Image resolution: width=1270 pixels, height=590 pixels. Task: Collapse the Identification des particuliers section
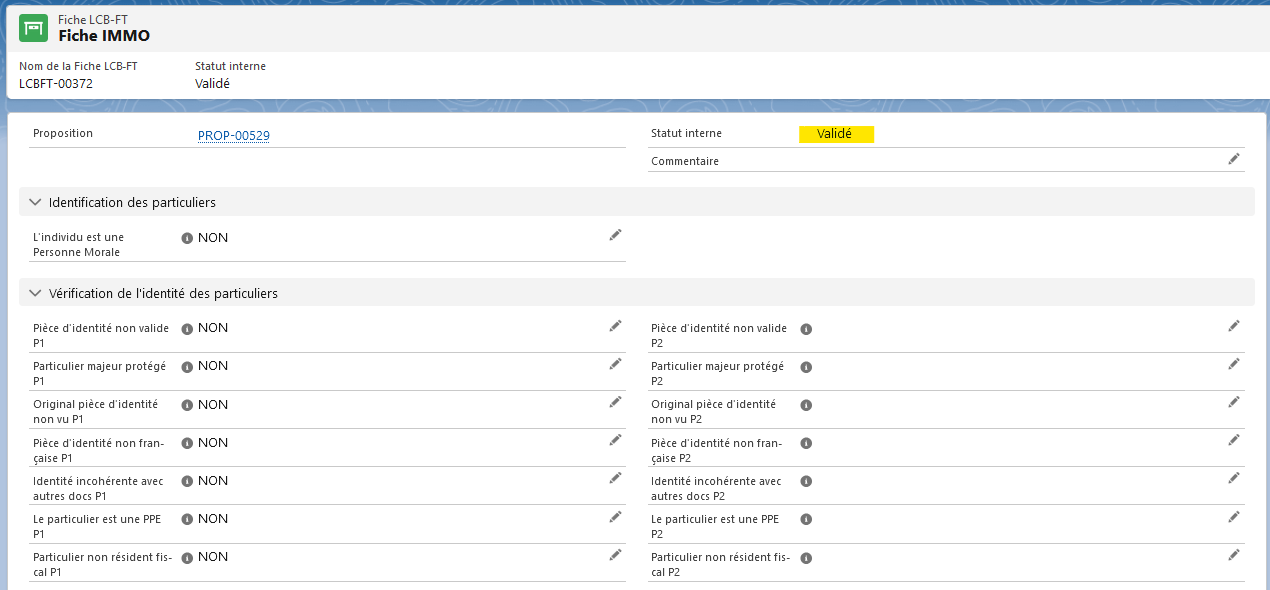(36, 202)
